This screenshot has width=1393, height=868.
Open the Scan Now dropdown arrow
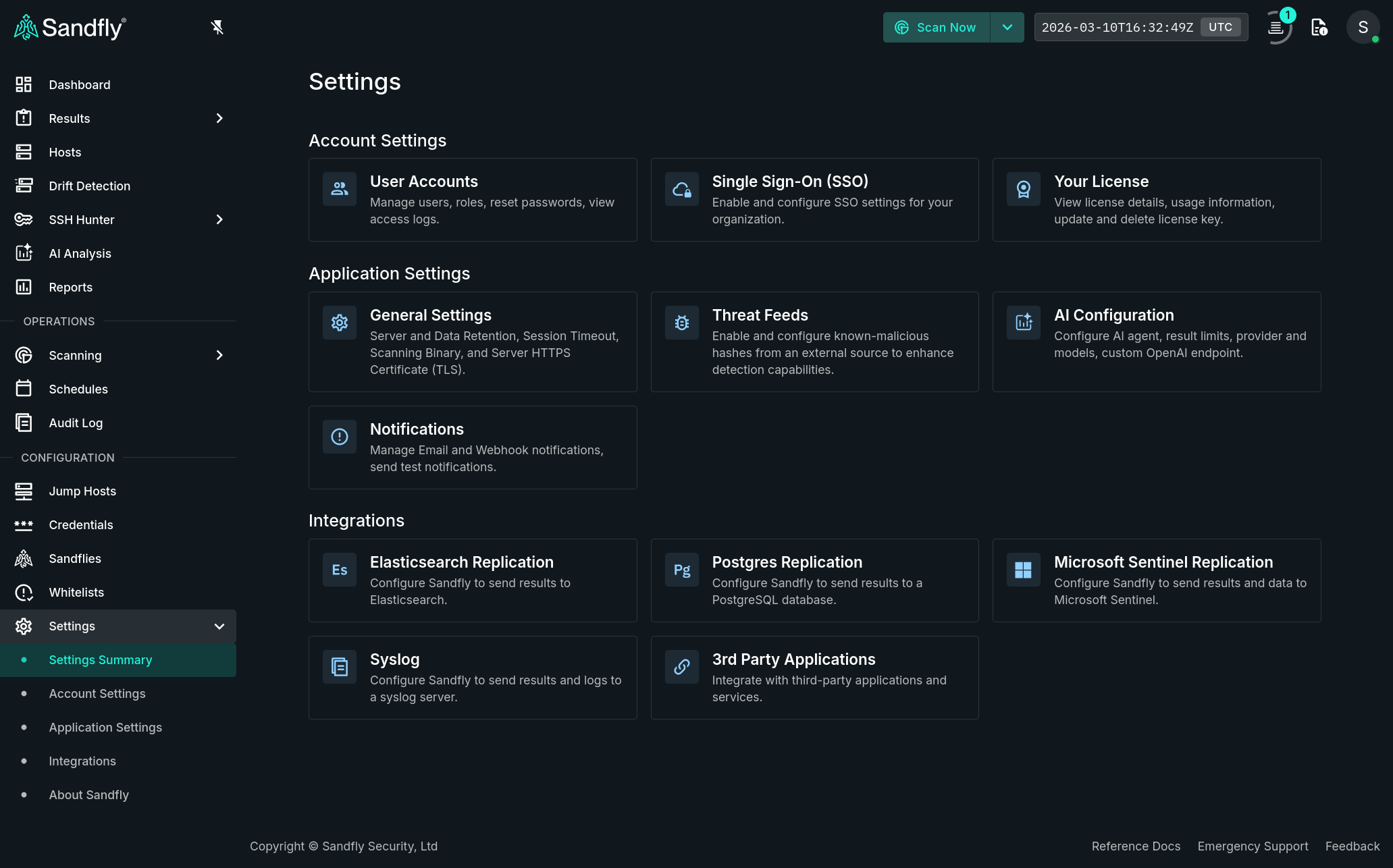click(x=1007, y=28)
